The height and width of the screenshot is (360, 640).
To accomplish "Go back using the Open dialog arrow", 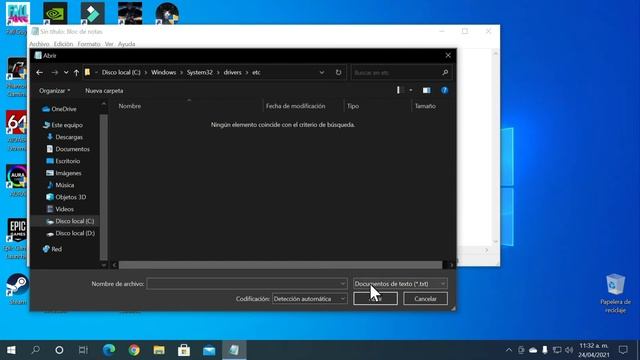I will 40,72.
